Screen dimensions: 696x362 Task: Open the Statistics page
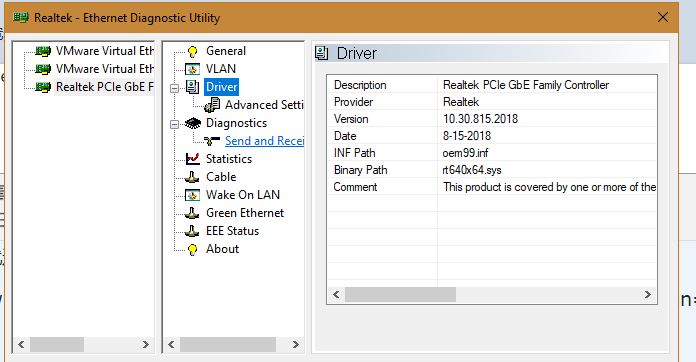[x=229, y=159]
